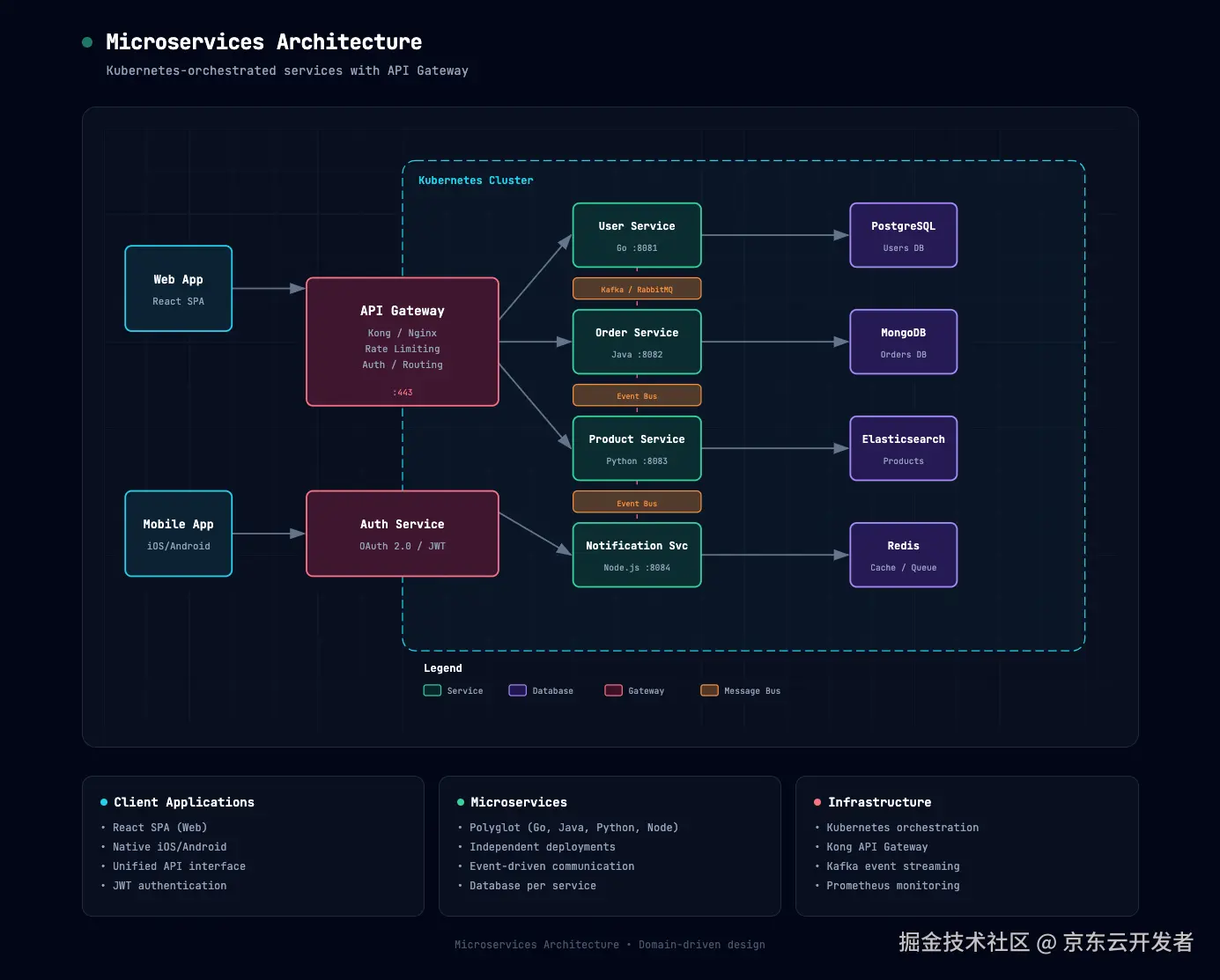Click the PostgreSQL Users DB node
Screen dimensions: 1220x980
pyautogui.click(x=903, y=235)
